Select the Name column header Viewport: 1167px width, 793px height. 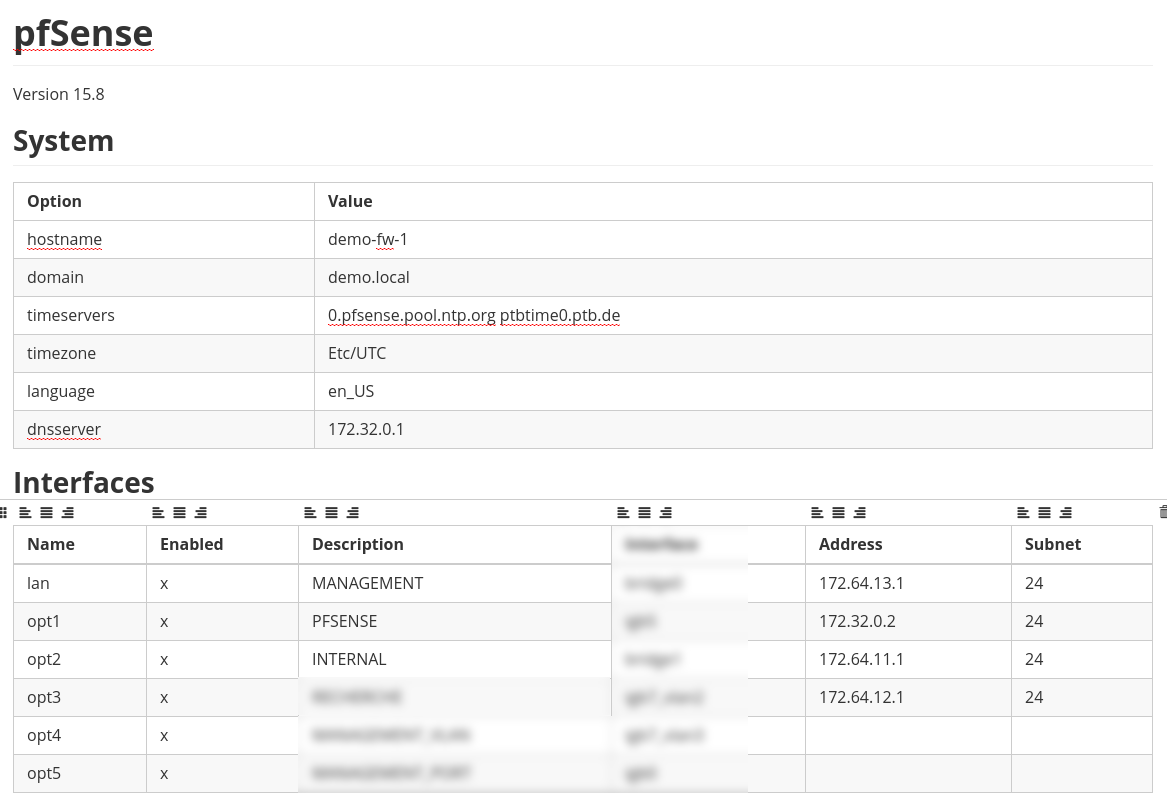click(x=80, y=544)
